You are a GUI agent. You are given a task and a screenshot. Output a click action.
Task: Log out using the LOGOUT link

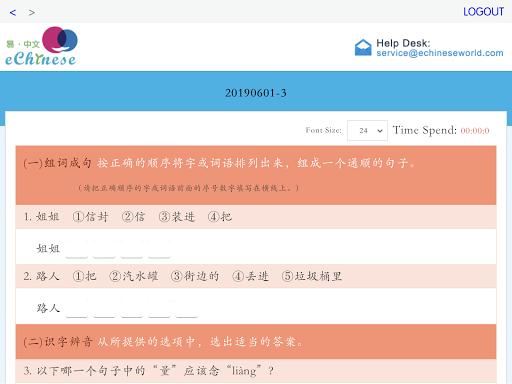[x=483, y=12]
